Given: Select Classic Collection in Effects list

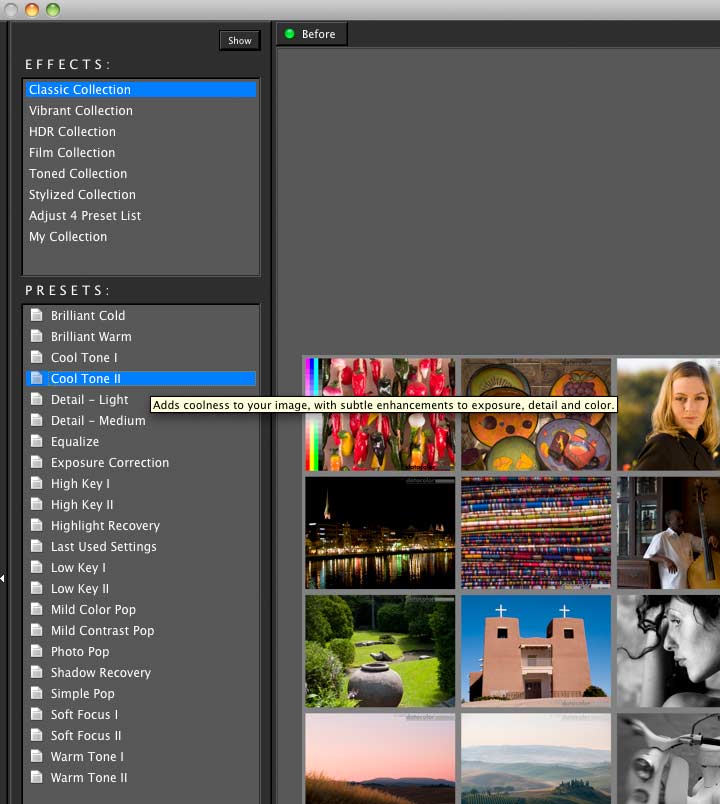Looking at the screenshot, I should point(141,89).
